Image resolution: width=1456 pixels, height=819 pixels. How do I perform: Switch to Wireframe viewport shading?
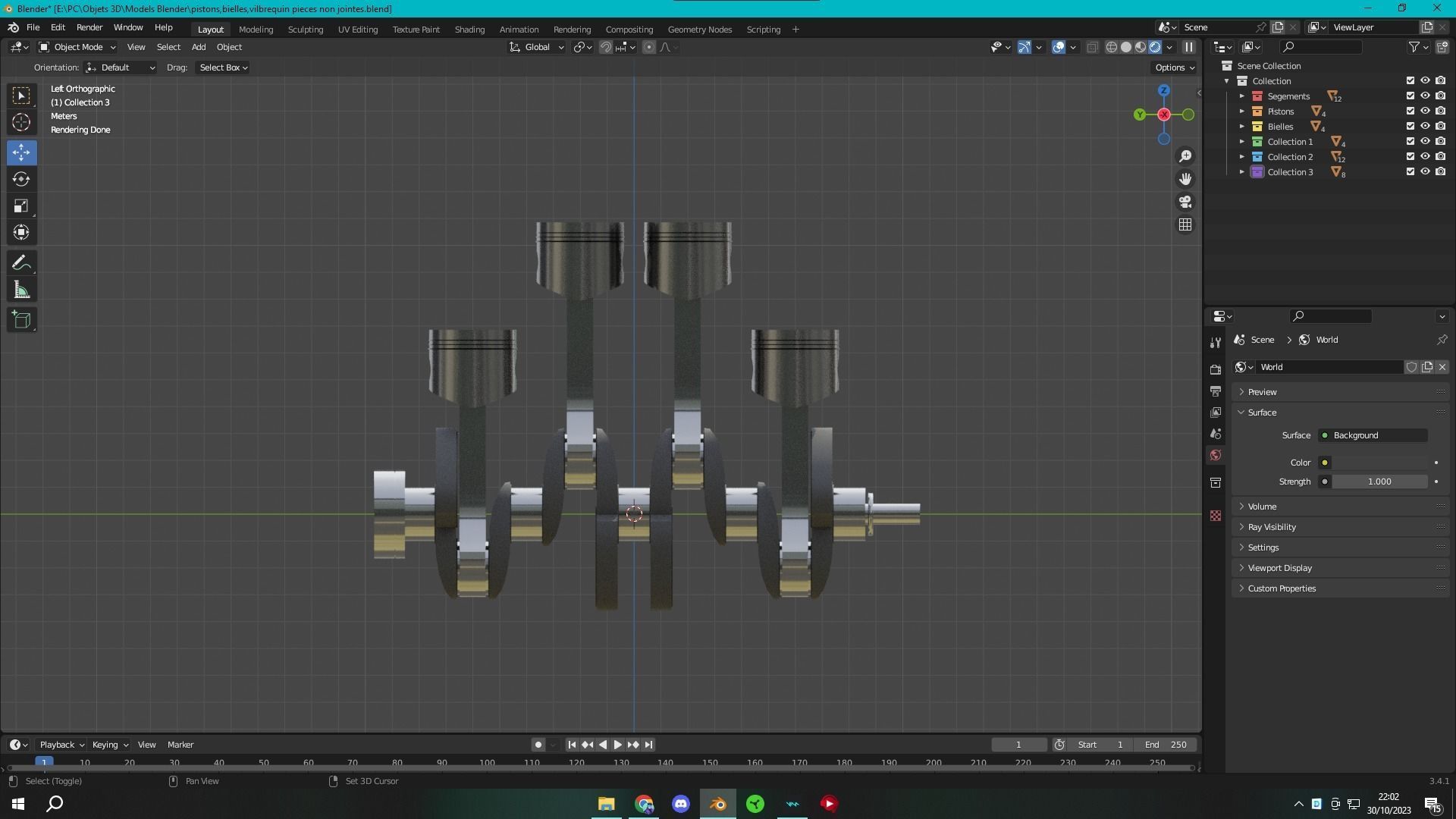tap(1112, 47)
